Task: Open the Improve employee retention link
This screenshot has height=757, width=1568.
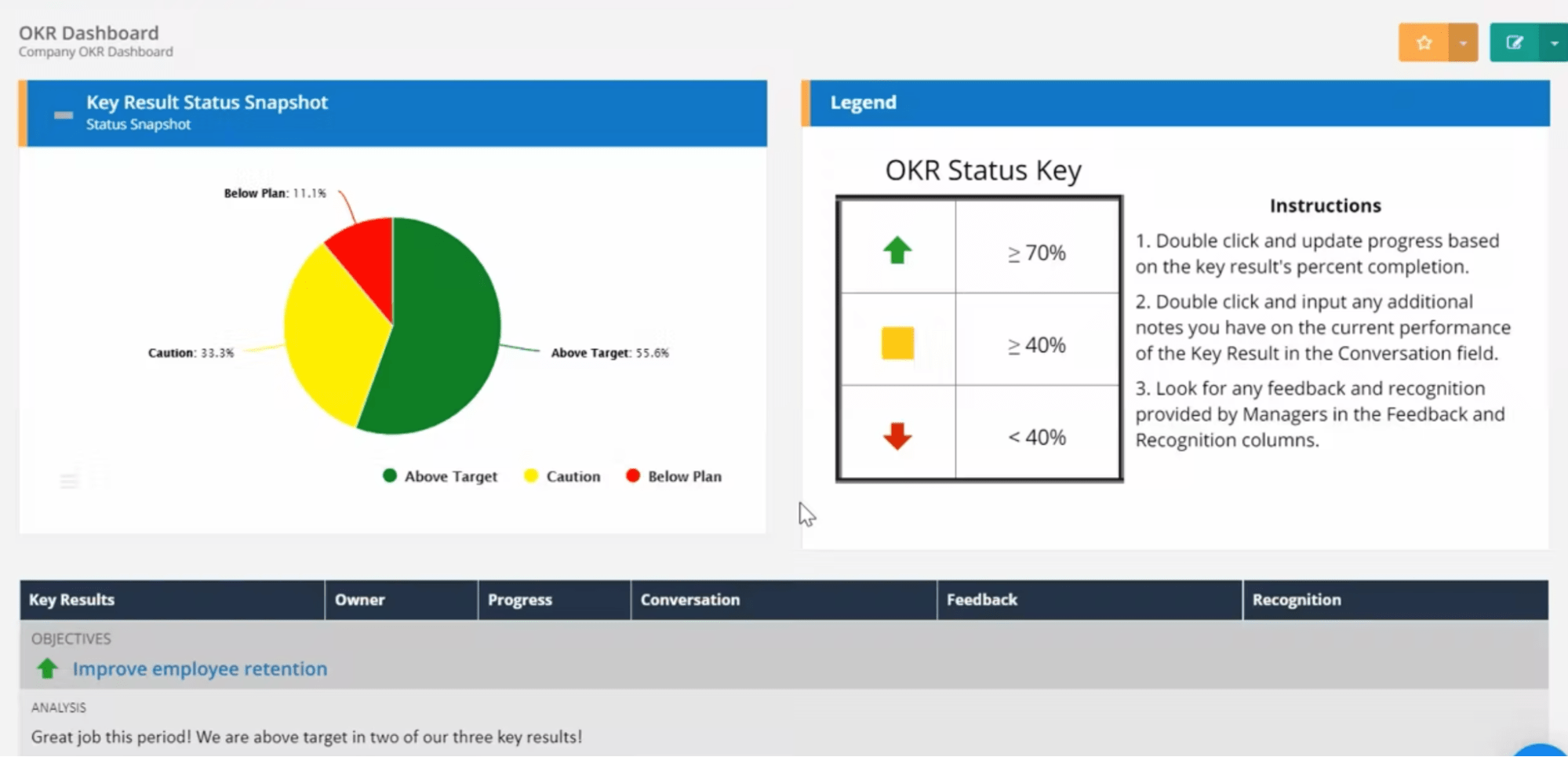Action: [x=199, y=668]
